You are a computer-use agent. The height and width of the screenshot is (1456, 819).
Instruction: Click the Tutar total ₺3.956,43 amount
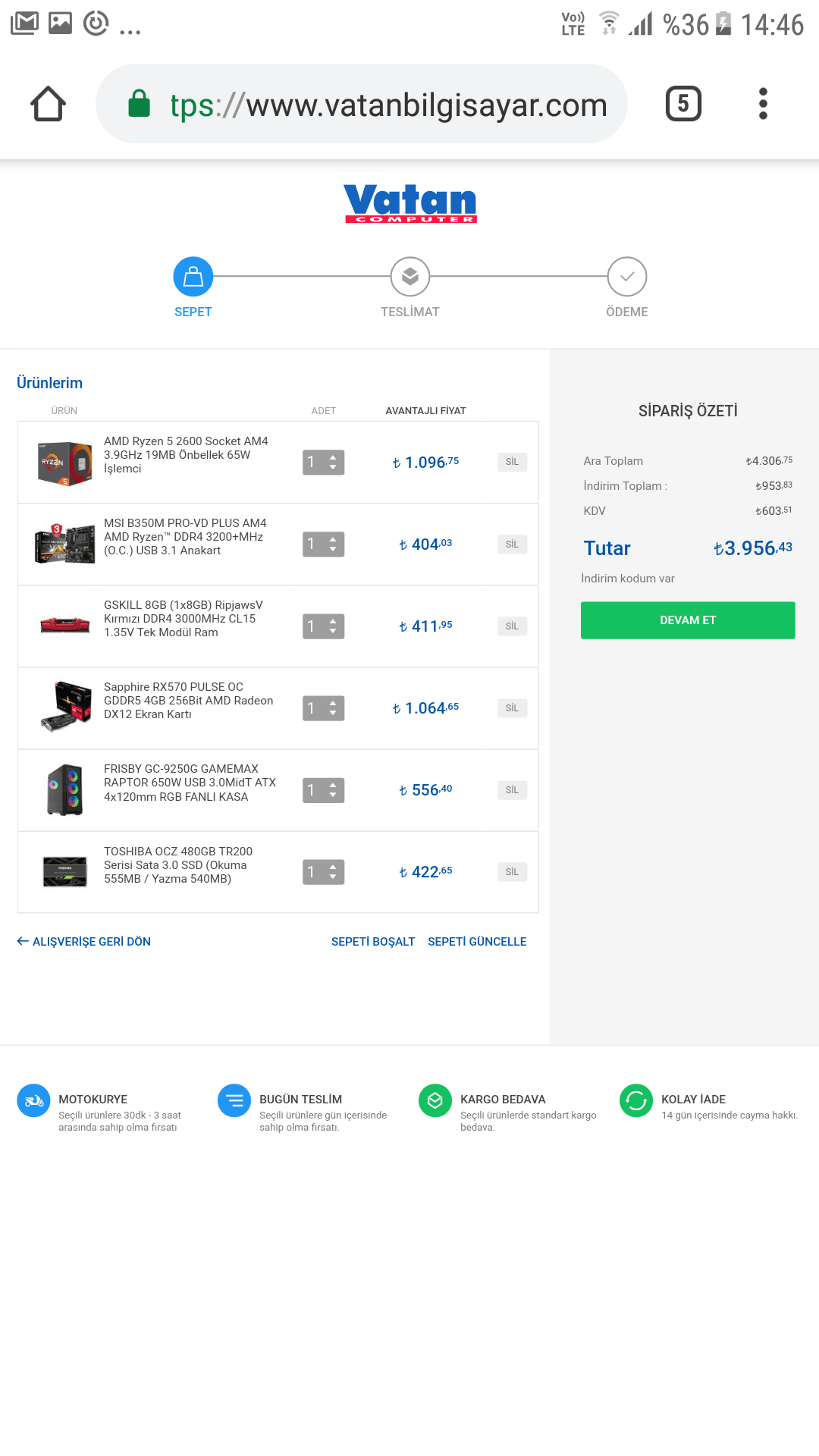(x=753, y=548)
